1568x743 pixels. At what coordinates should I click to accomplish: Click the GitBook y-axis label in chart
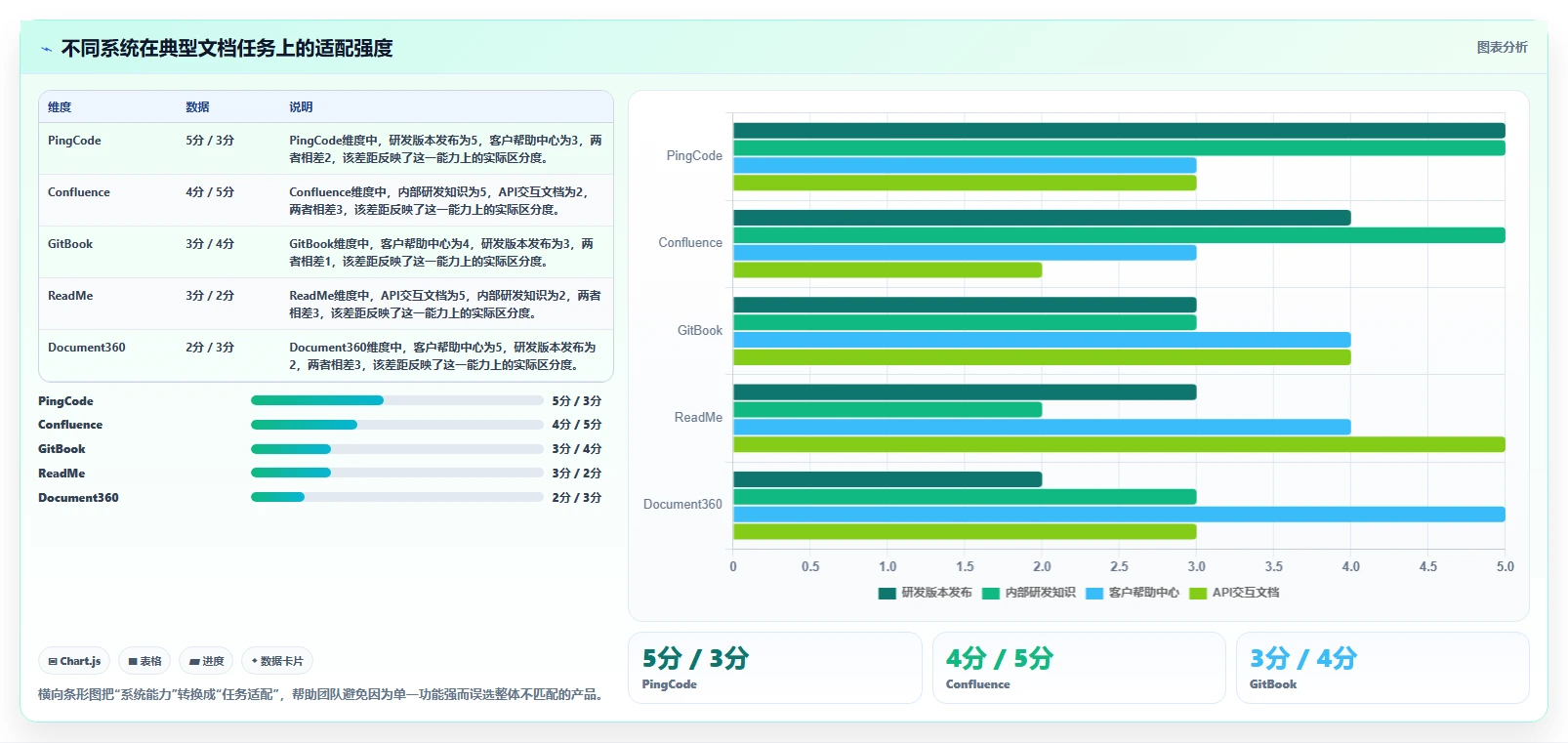[700, 331]
